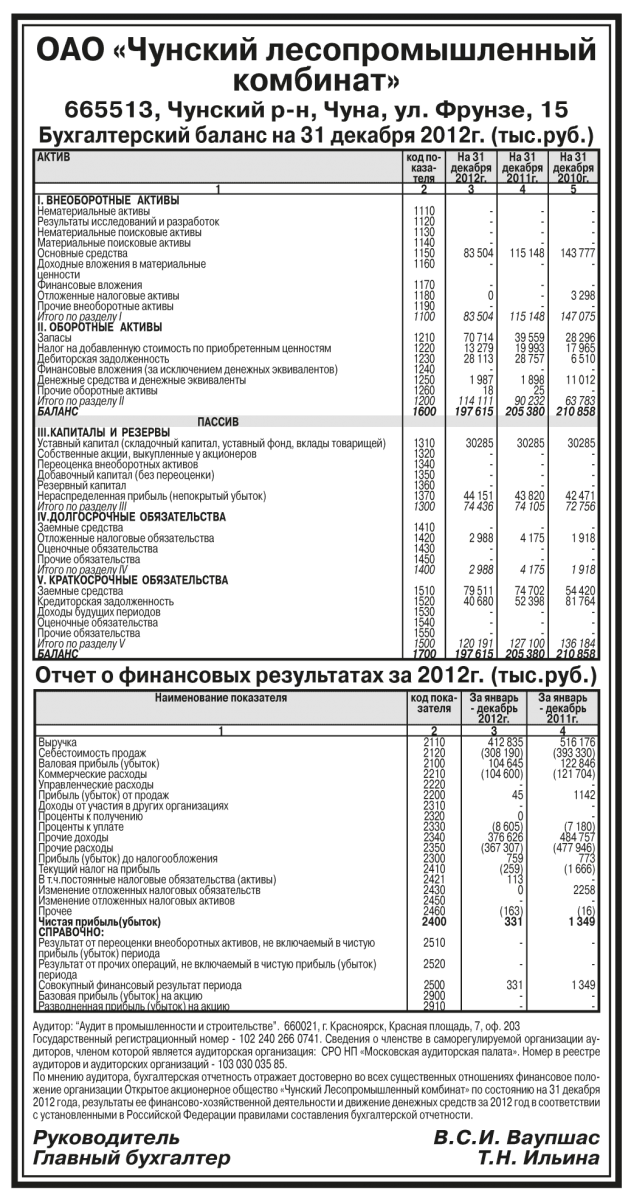Click the address line with Фрунзе, 15

coord(315,108)
